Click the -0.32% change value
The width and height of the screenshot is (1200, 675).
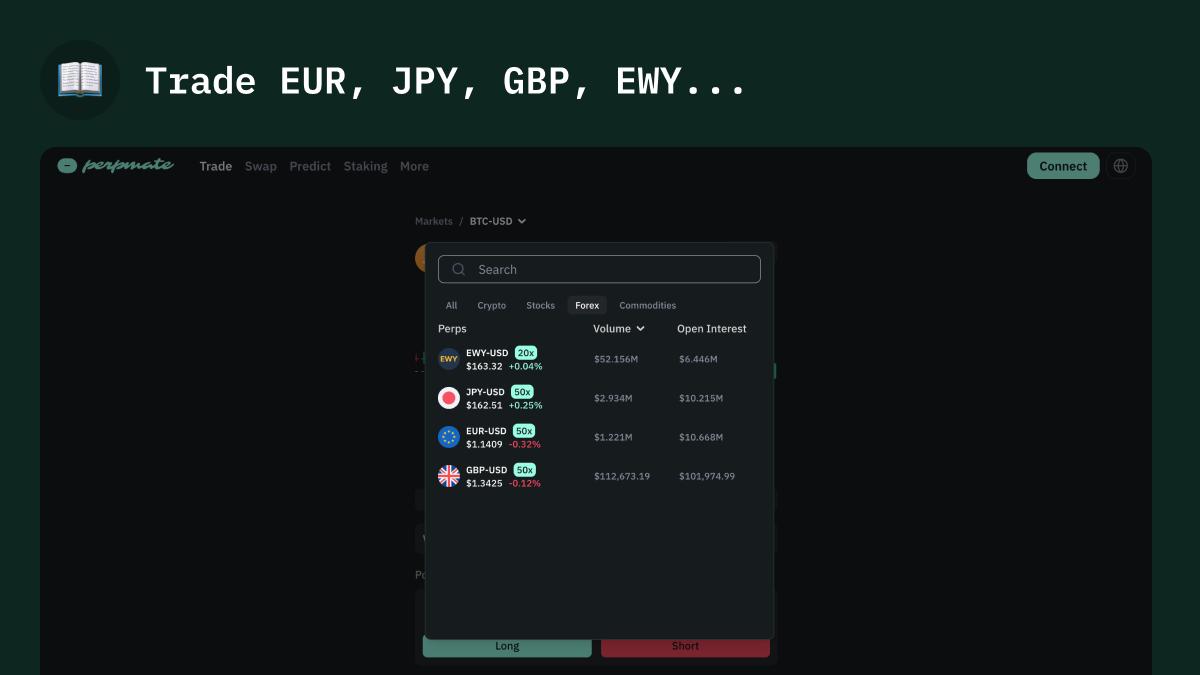[524, 444]
